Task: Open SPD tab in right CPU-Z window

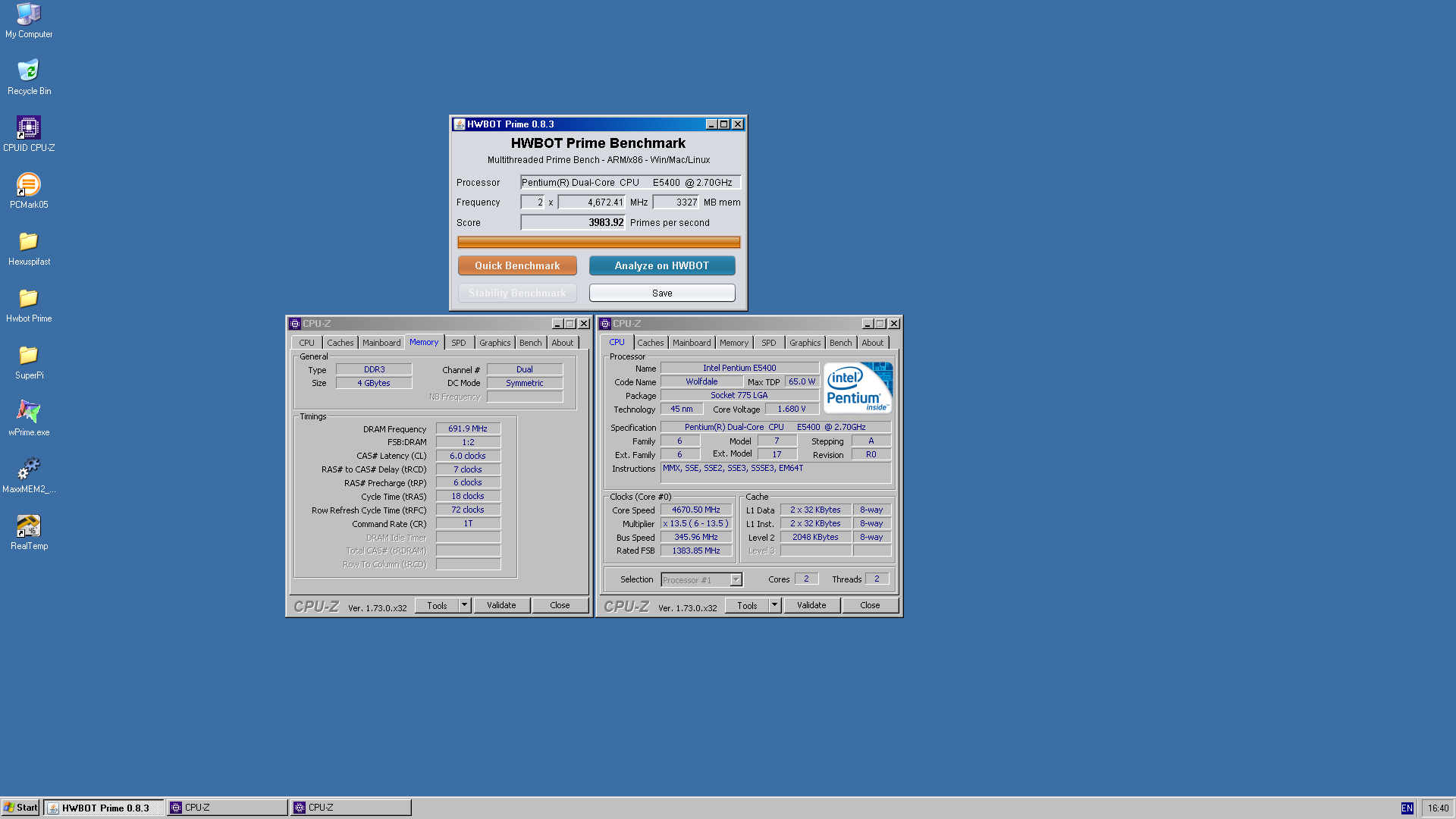Action: pos(769,343)
